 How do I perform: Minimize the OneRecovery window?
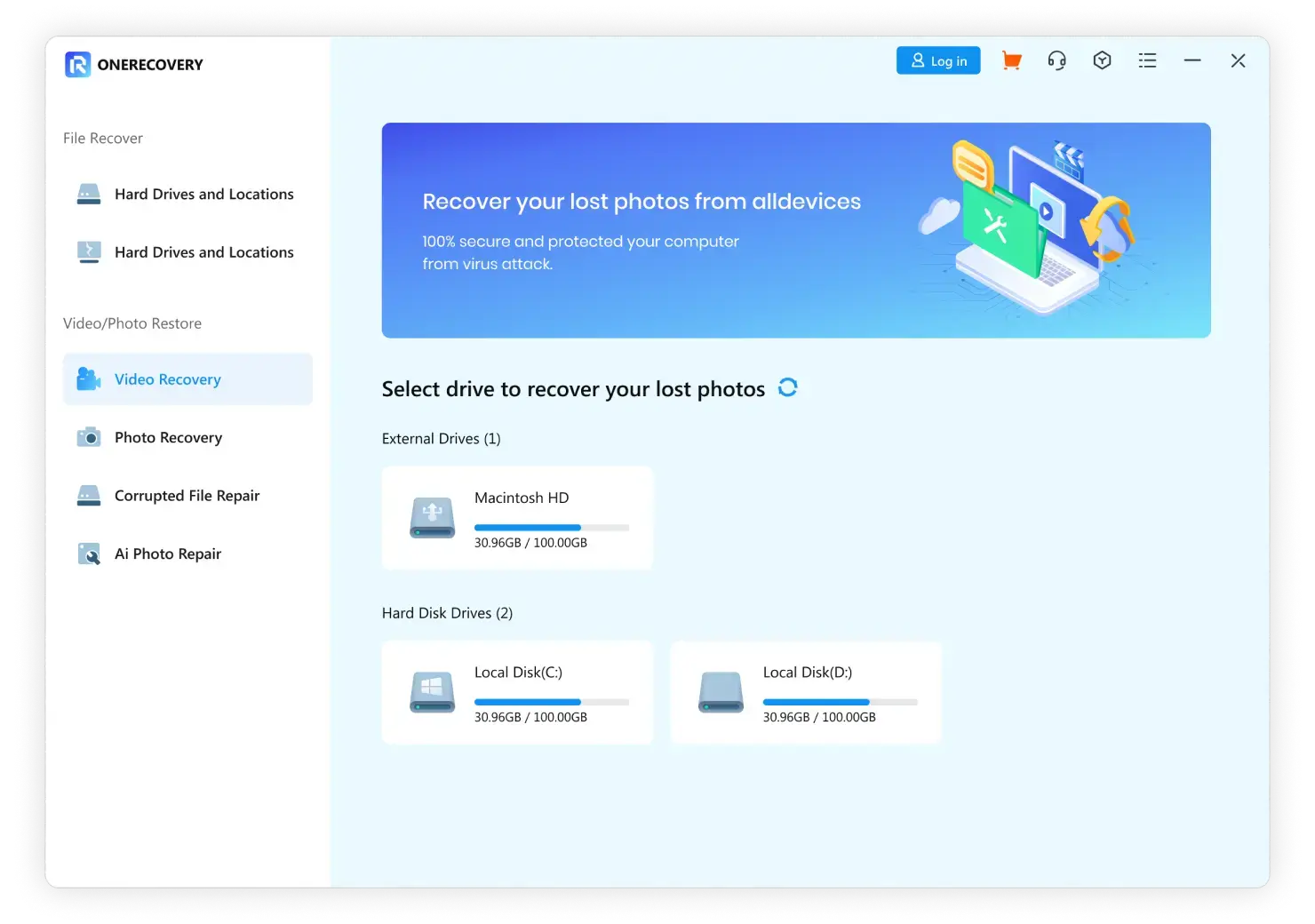pyautogui.click(x=1192, y=60)
